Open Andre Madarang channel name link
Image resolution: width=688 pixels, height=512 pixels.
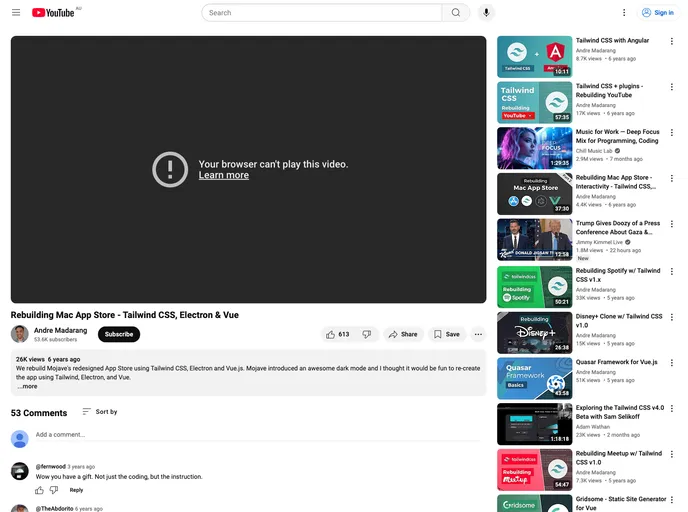coord(61,330)
